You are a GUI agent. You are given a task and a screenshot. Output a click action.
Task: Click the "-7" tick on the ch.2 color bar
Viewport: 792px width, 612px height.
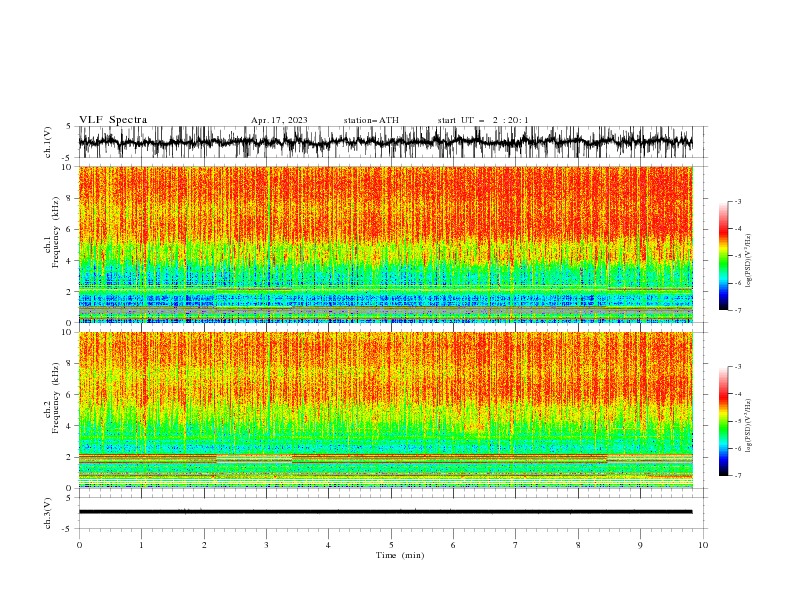738,476
